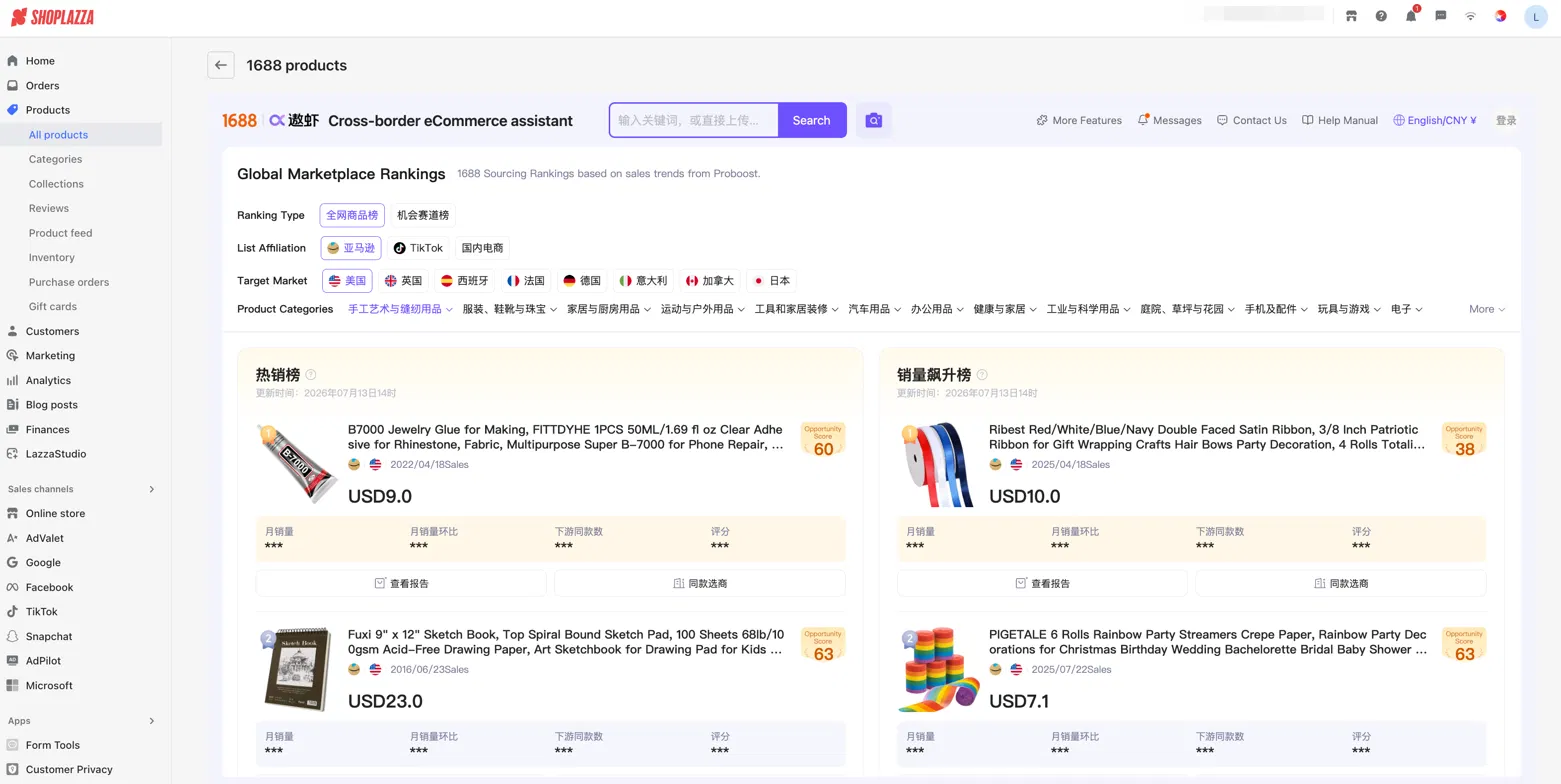Open Analytics in the sidebar
1561x784 pixels.
coord(48,380)
